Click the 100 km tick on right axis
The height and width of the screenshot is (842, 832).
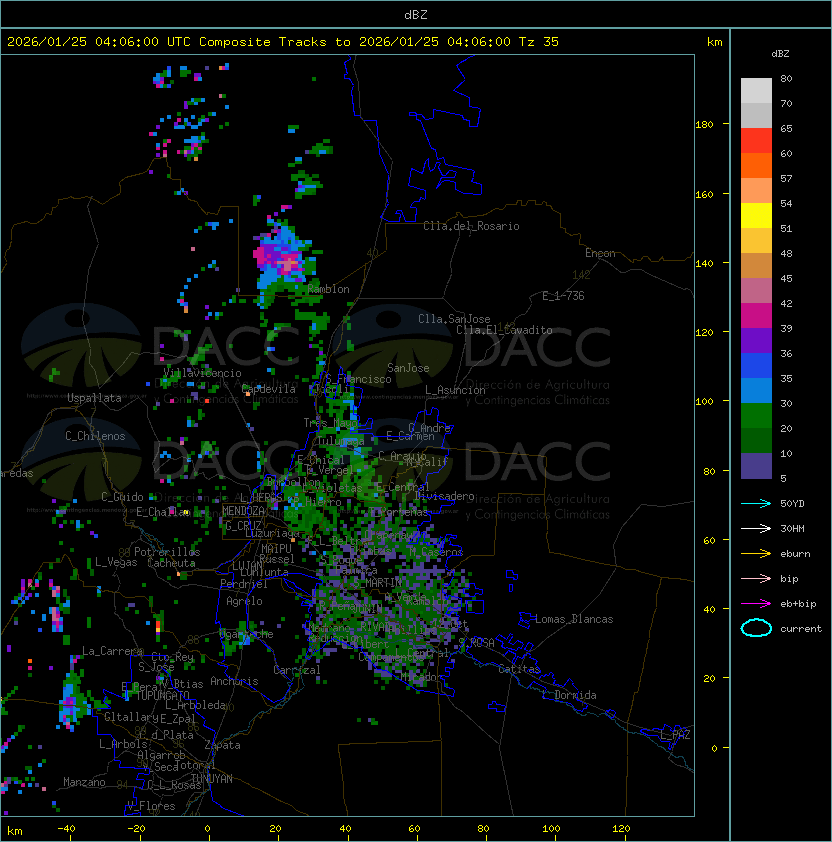pyautogui.click(x=704, y=402)
